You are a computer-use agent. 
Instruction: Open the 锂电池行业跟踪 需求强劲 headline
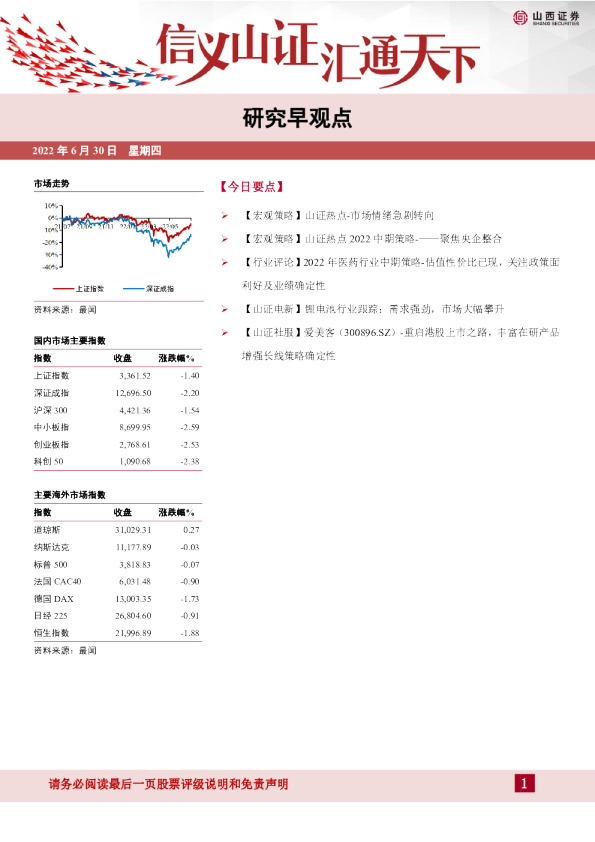pos(373,309)
